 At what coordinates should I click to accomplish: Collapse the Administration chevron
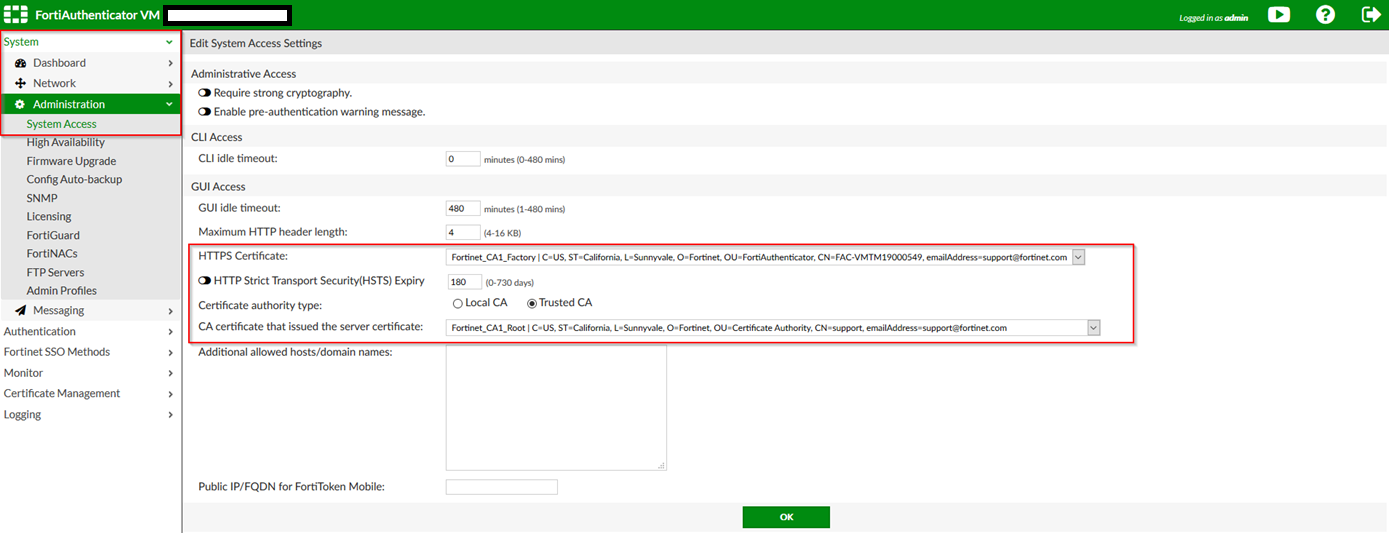(x=169, y=104)
